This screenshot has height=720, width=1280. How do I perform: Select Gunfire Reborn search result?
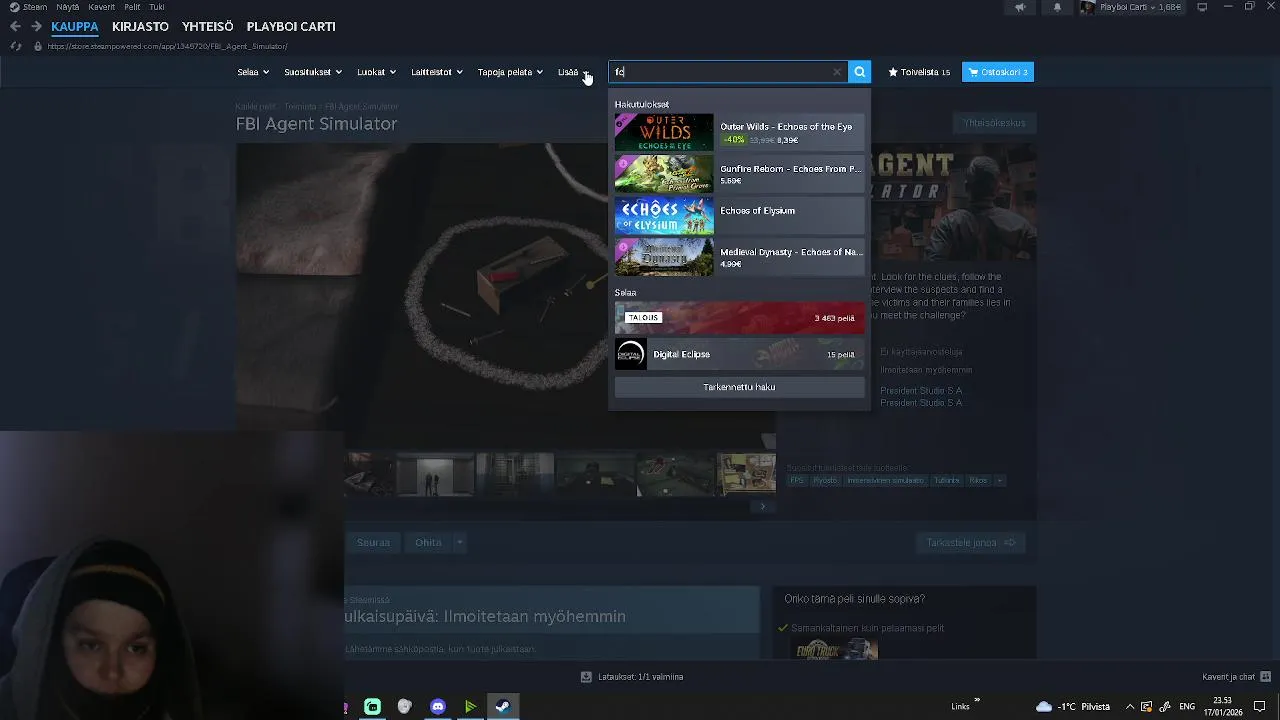click(739, 174)
